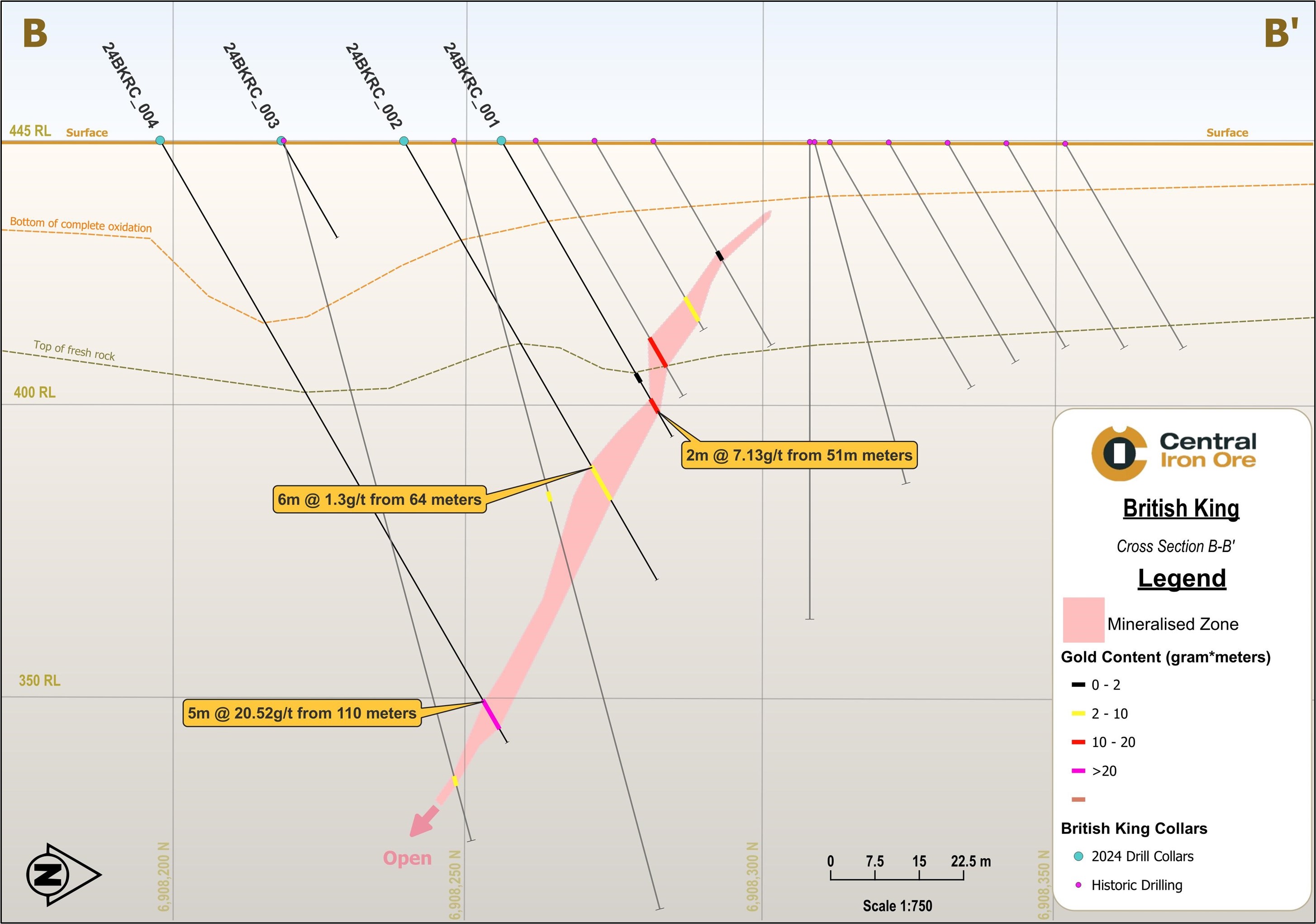Click the magenta intercept on hole 24BKRC_004
Viewport: 1316px width, 924px height.
point(492,714)
